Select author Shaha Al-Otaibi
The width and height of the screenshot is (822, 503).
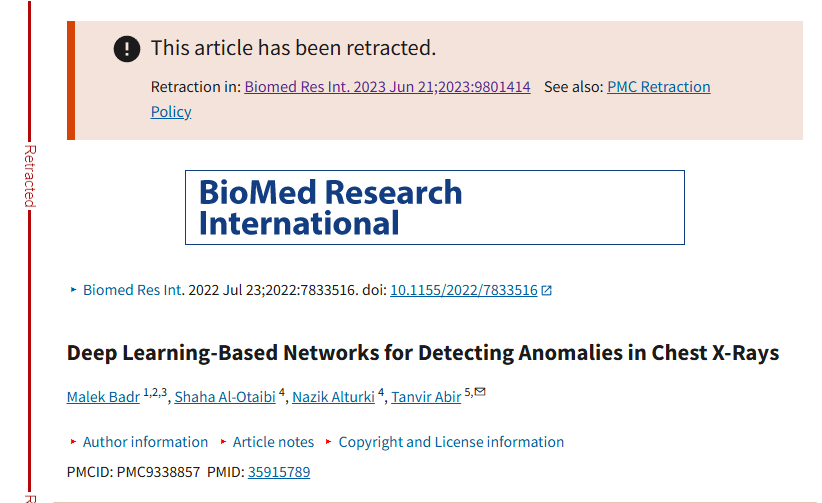(x=224, y=397)
